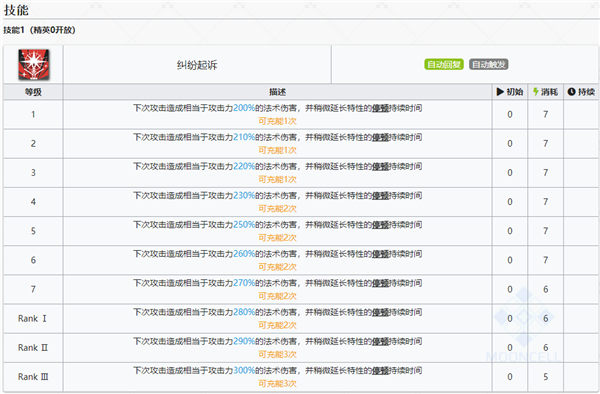The width and height of the screenshot is (600, 394).
Task: Click the 持续 clock column header
Action: [581, 92]
